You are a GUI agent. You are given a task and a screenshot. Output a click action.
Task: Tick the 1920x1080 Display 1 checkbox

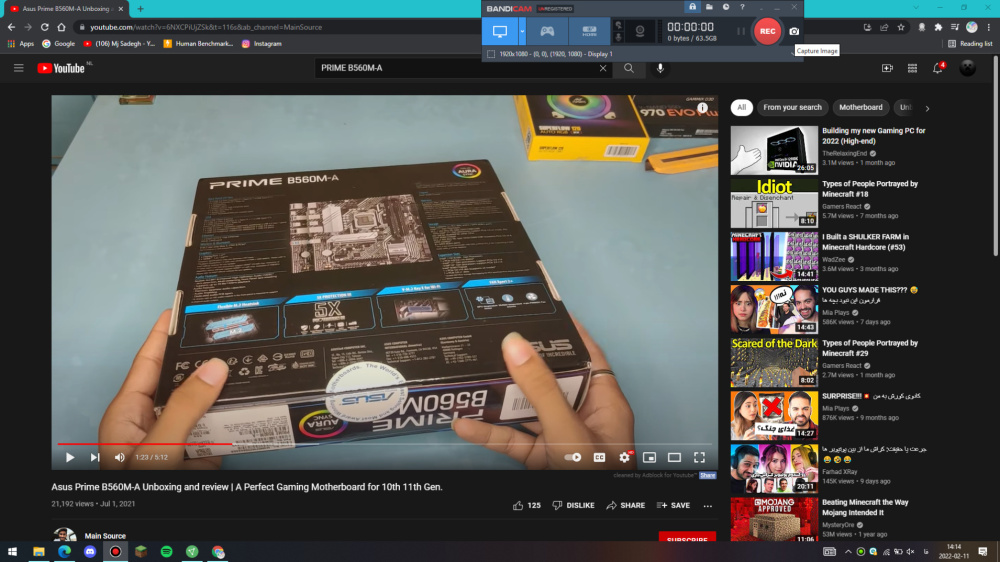[491, 54]
